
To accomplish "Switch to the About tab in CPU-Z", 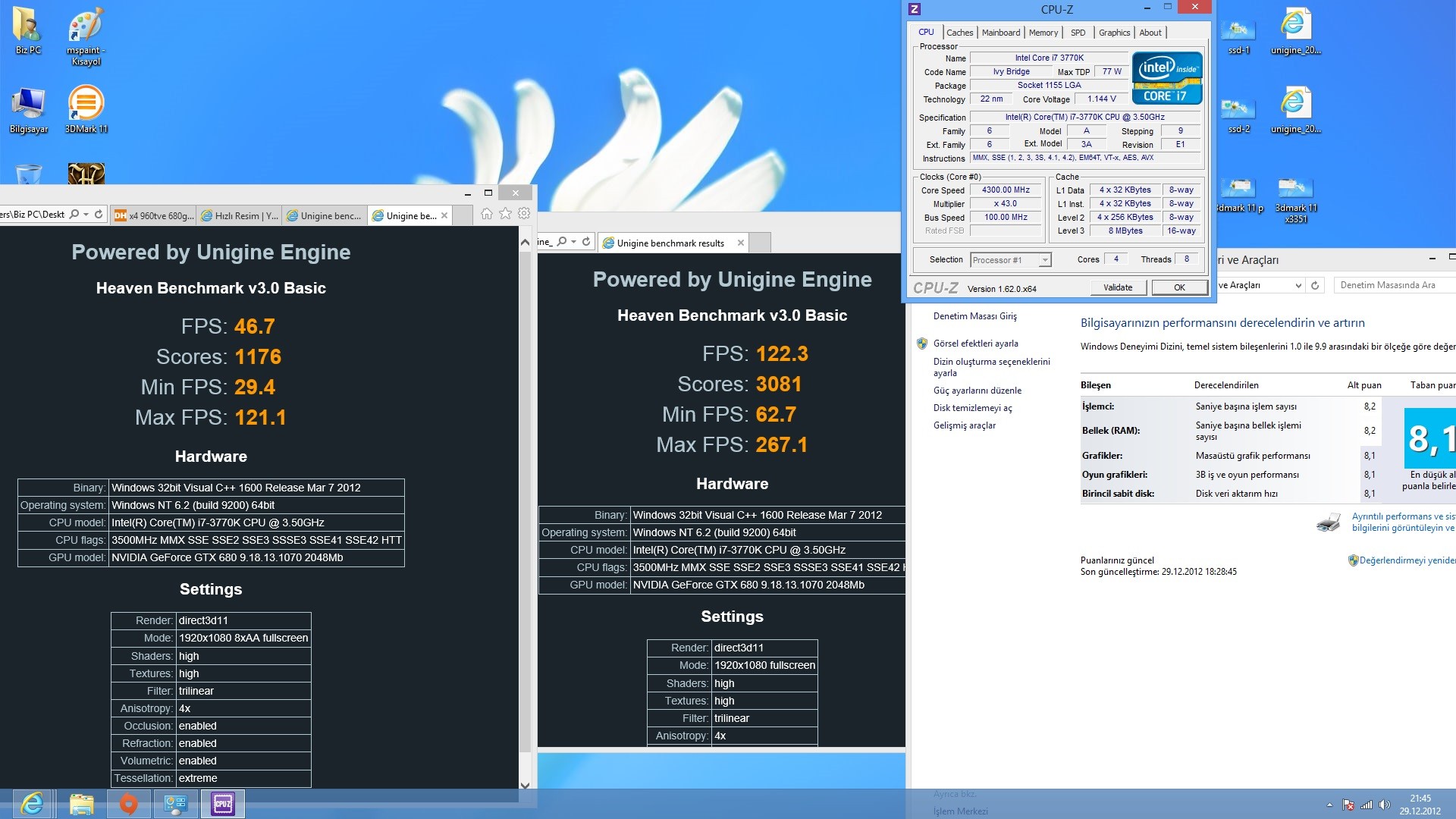I will click(x=1150, y=33).
